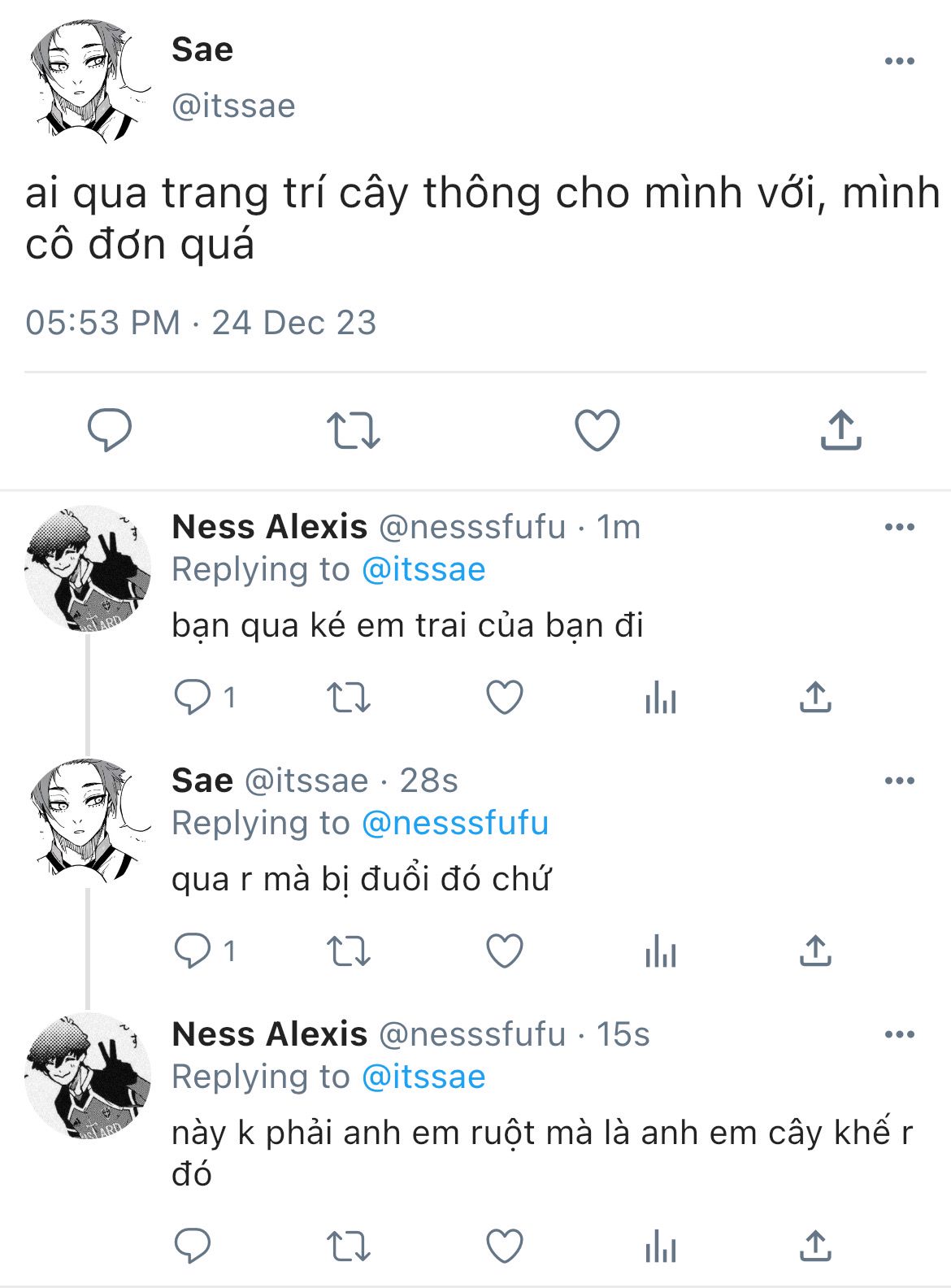Open more options on Ness Alexis 1m reply

click(x=899, y=527)
